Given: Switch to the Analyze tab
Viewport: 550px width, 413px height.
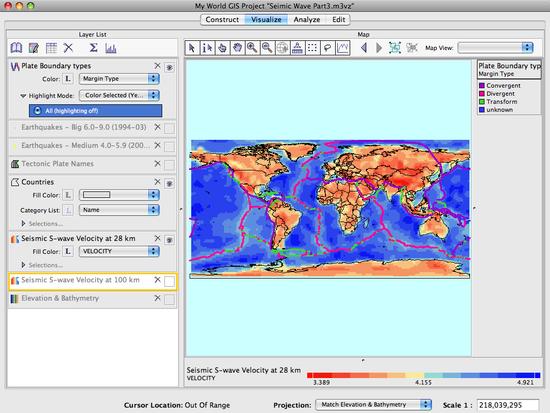Looking at the screenshot, I should tap(307, 20).
